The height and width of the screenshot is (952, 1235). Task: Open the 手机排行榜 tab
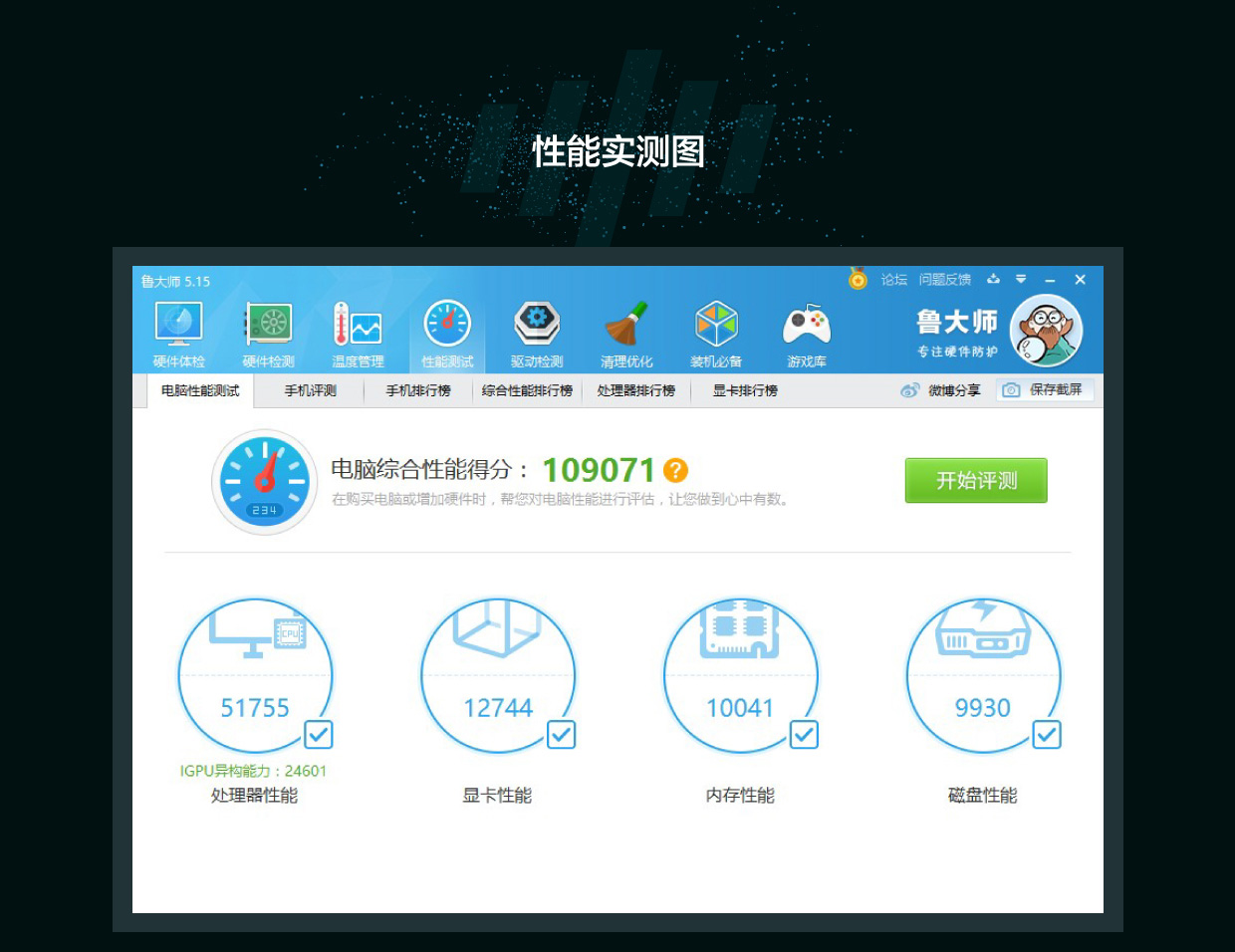tap(418, 390)
